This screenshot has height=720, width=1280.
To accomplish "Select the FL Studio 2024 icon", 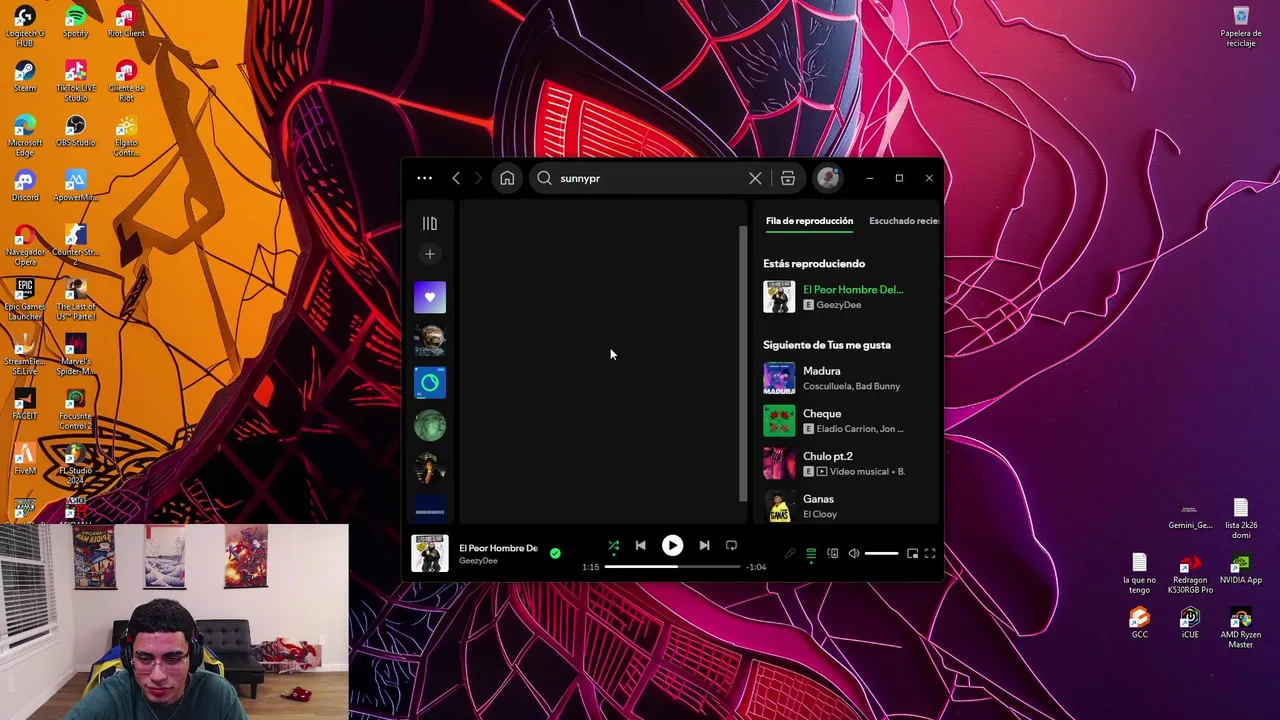I will [75, 463].
